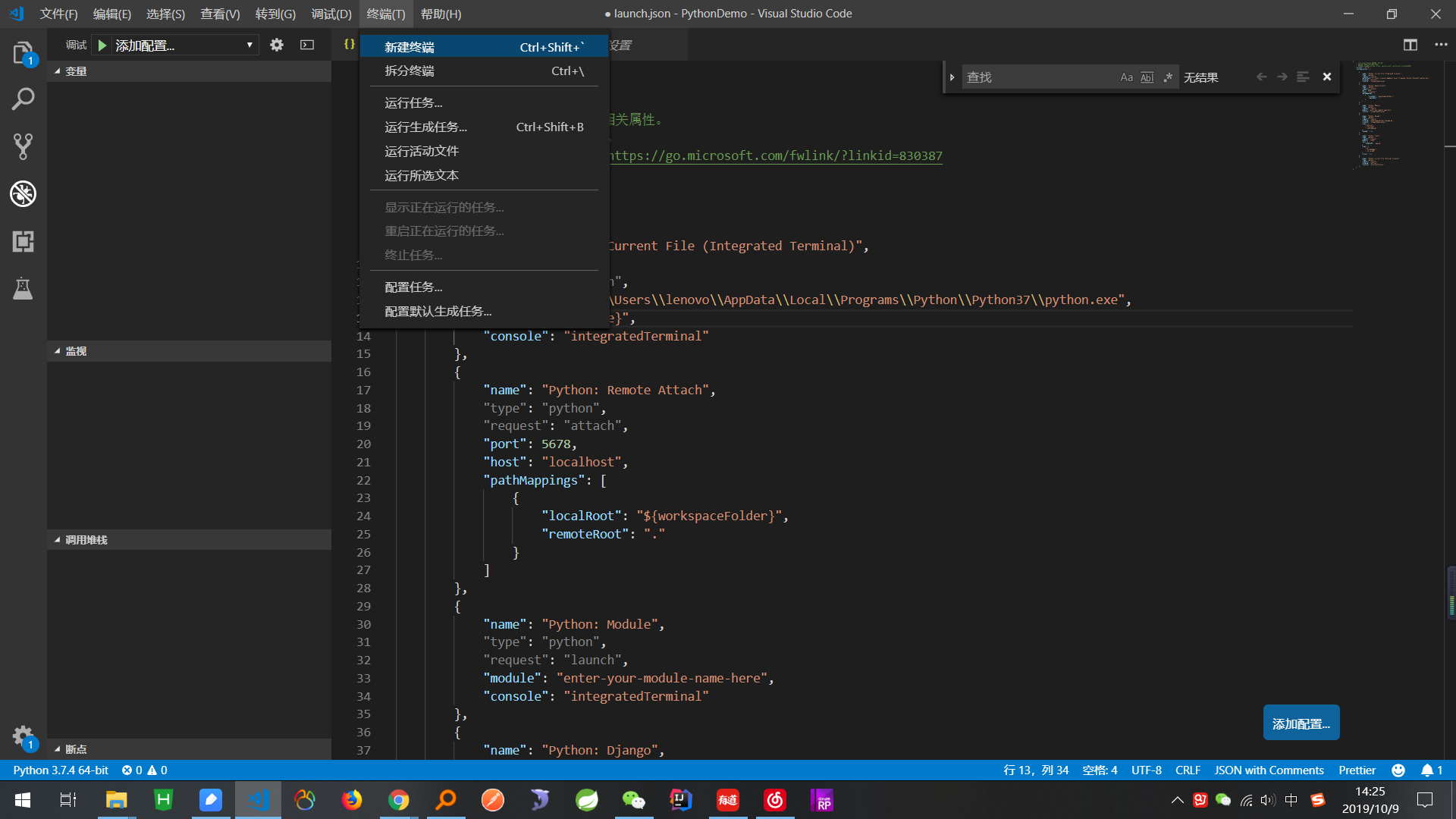1456x819 pixels.
Task: Open the 转到(G) menu
Action: 275,14
